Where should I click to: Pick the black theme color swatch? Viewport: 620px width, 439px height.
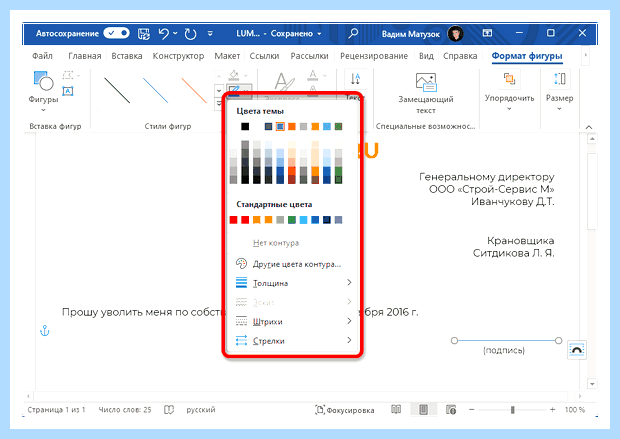click(x=245, y=127)
